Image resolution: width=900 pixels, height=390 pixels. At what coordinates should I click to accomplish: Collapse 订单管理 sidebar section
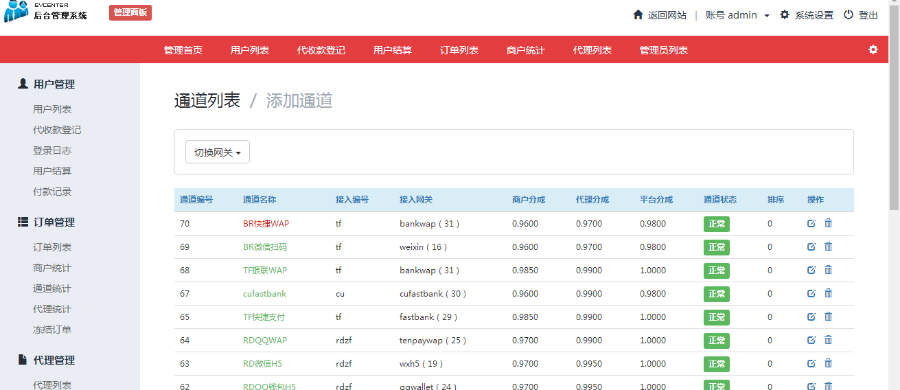pyautogui.click(x=46, y=222)
